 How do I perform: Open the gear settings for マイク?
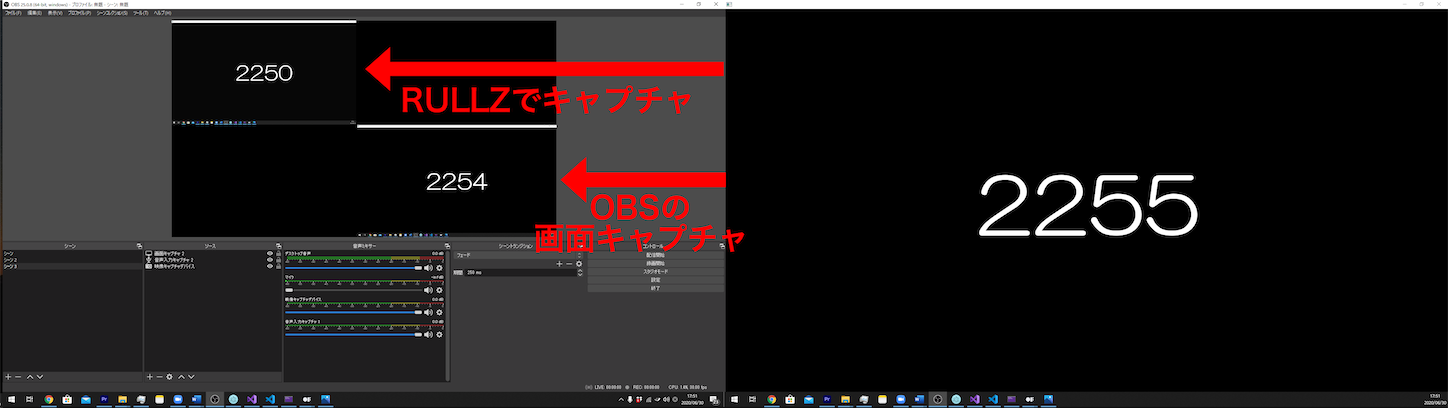click(439, 290)
